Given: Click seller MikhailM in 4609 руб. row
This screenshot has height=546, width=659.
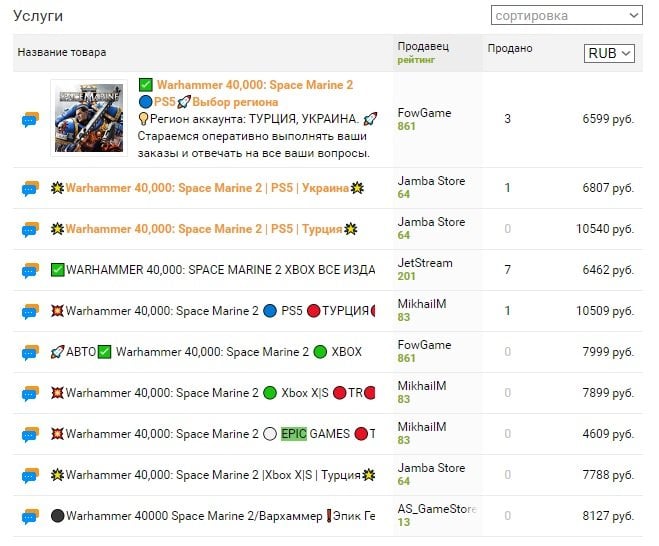Looking at the screenshot, I should pos(422,427).
